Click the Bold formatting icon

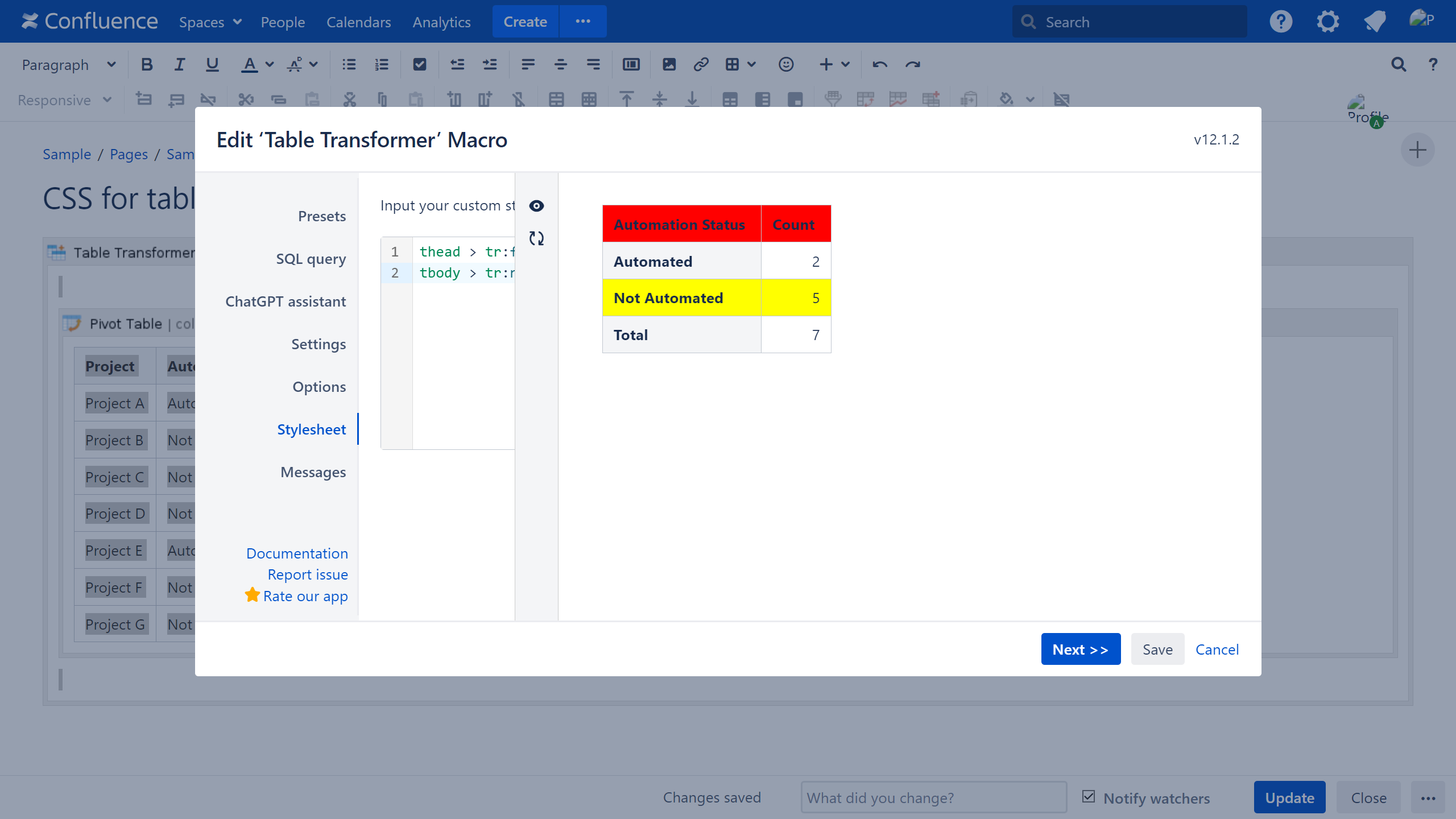(147, 65)
